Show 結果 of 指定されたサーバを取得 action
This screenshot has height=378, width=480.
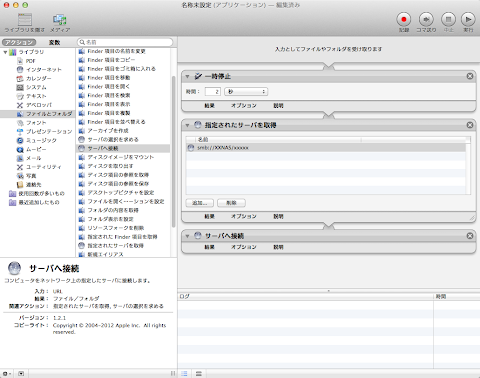tap(209, 216)
